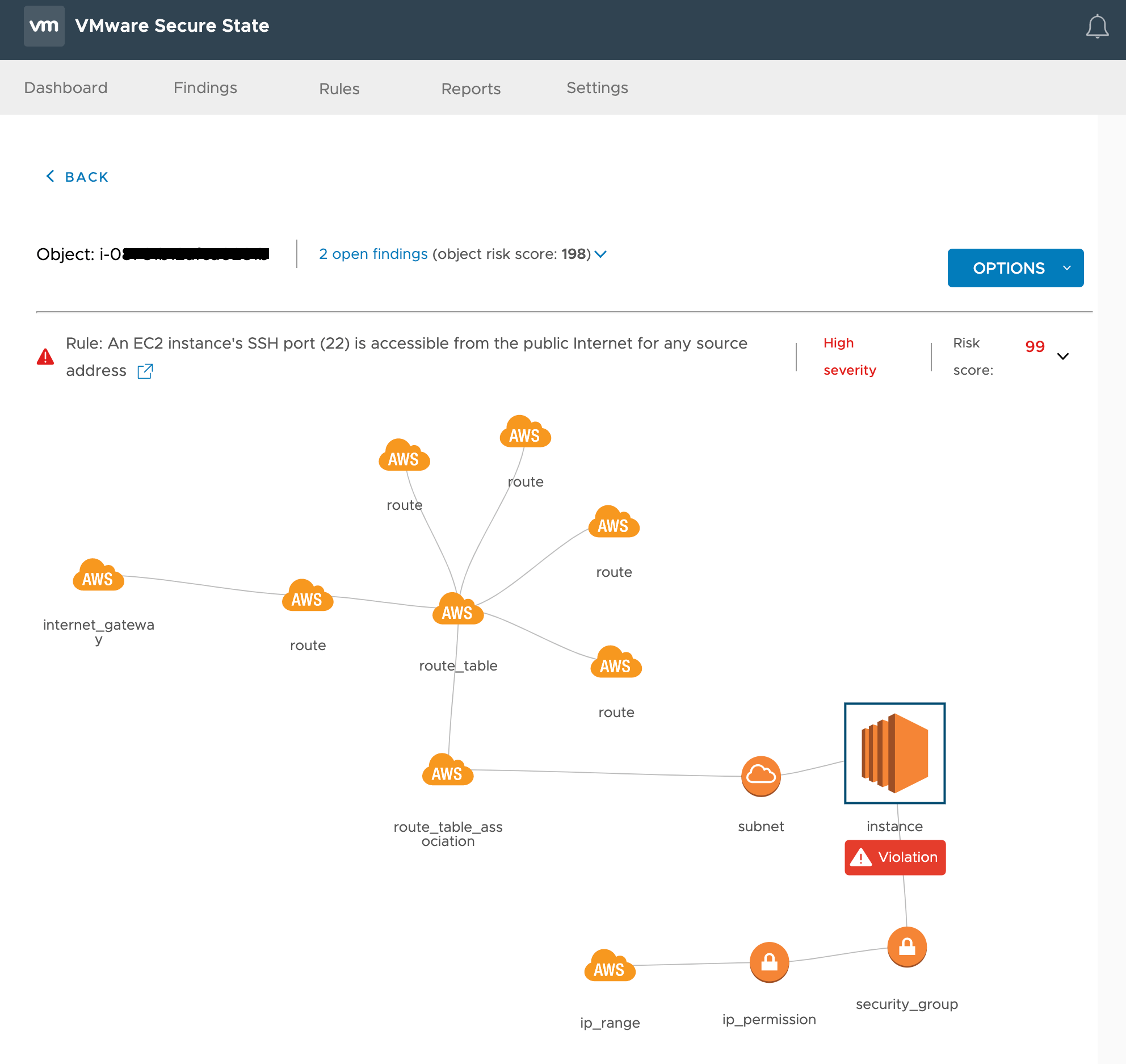Click the BACK link
This screenshot has width=1126, height=1064.
(x=76, y=177)
